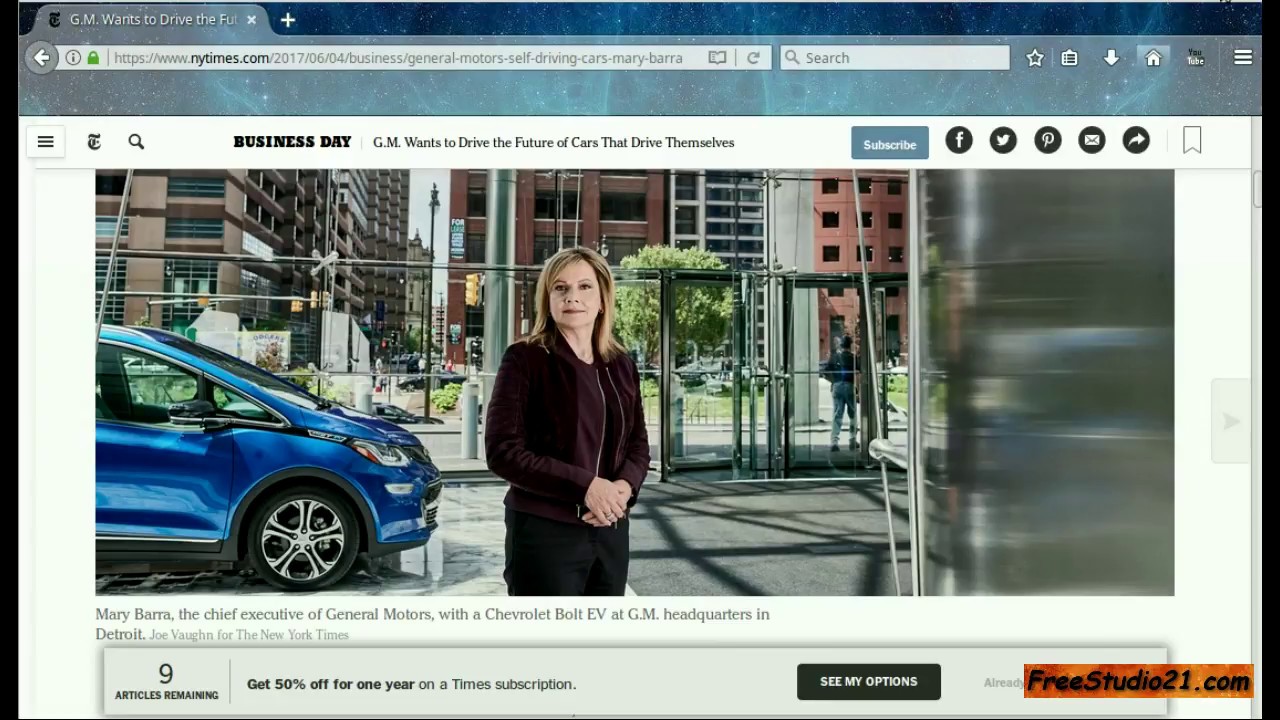Click the article headline in the header bar

coord(553,142)
